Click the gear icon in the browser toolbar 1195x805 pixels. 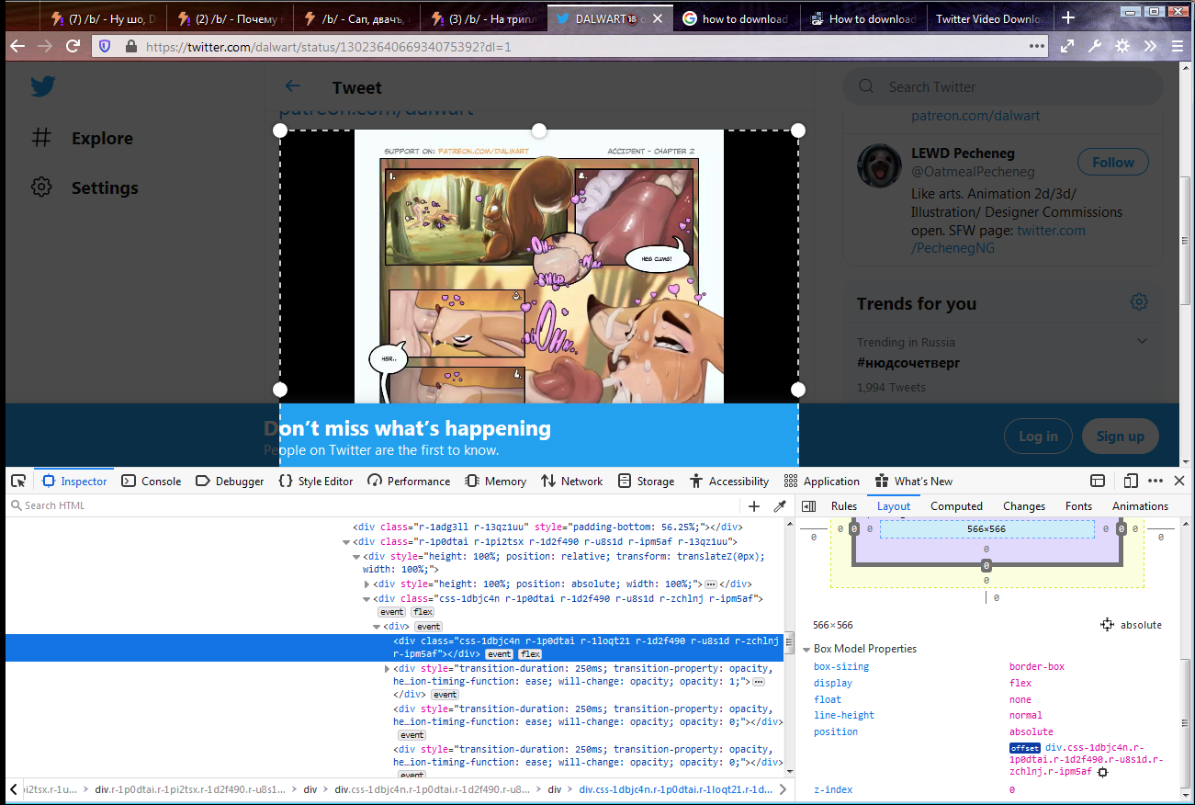pyautogui.click(x=1122, y=47)
